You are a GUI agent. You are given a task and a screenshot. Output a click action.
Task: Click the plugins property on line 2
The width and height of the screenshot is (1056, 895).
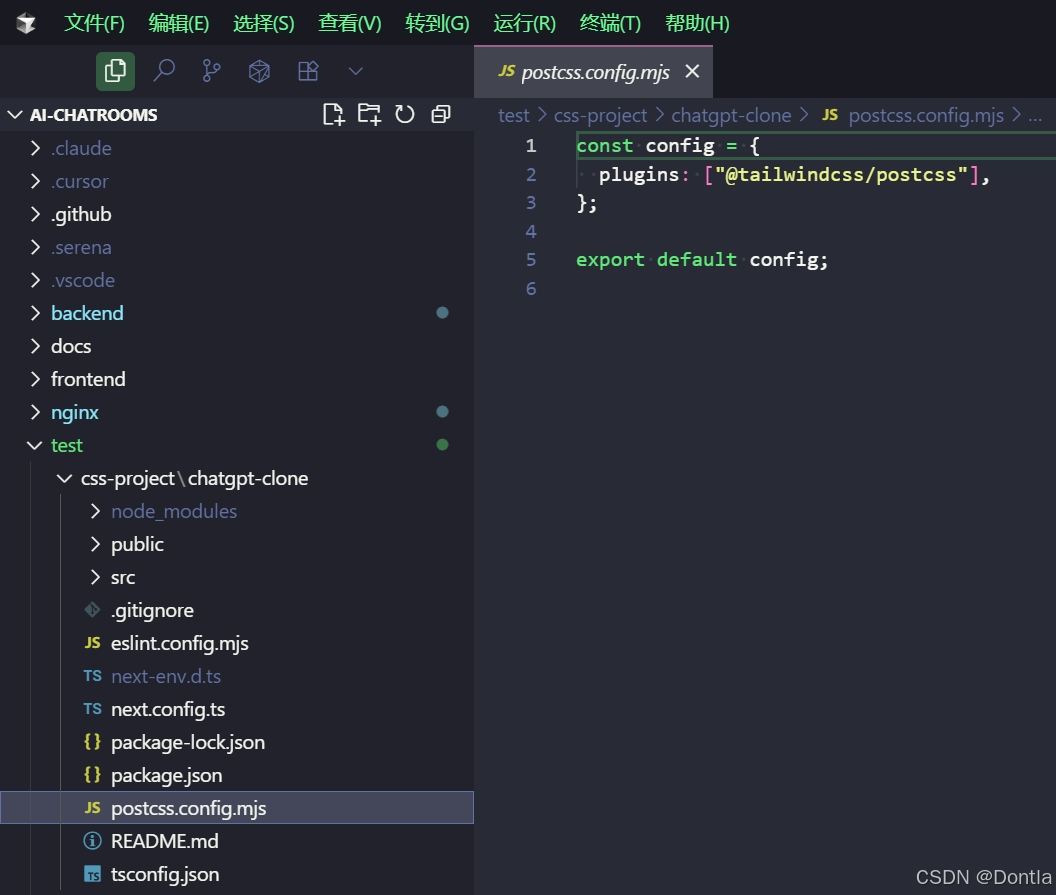(638, 174)
